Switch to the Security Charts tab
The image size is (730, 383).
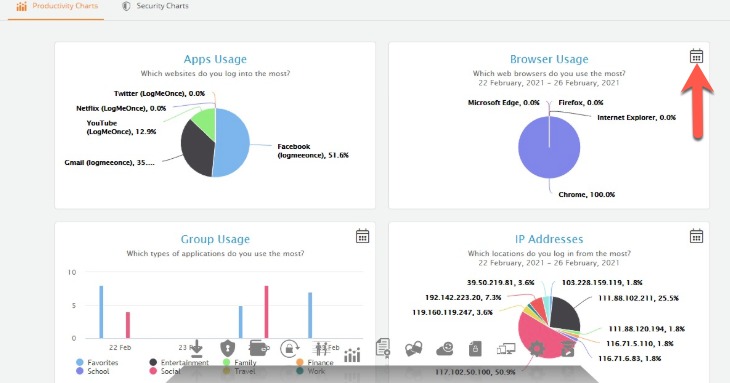coord(155,7)
